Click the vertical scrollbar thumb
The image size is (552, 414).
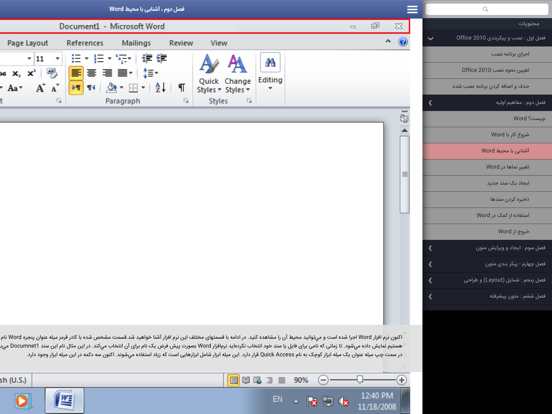[404, 175]
